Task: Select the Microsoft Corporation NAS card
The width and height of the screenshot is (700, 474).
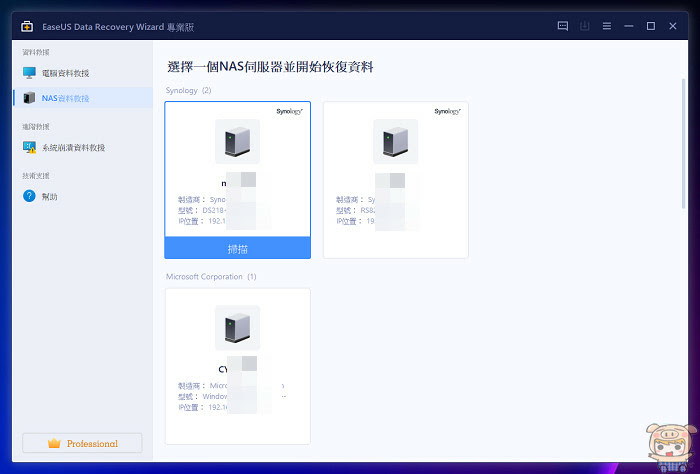Action: tap(238, 366)
